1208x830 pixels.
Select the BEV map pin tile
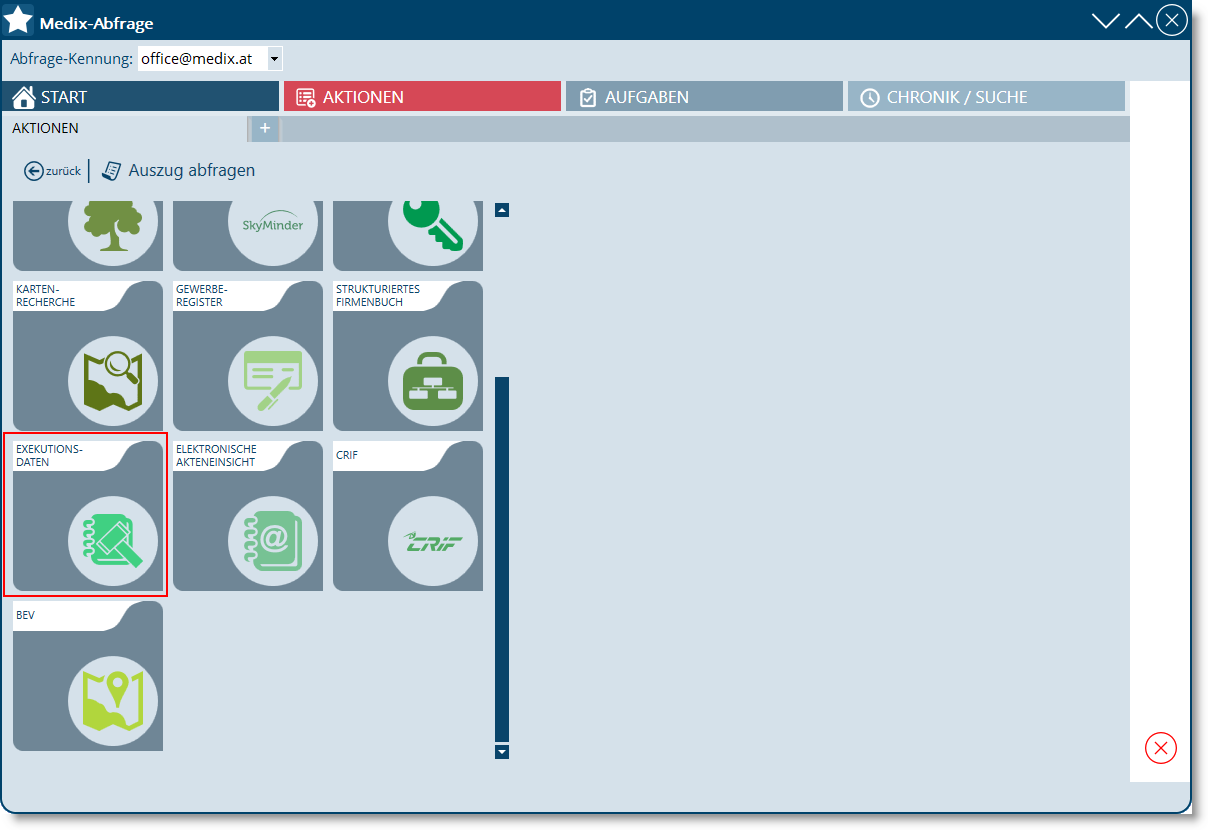[87, 677]
